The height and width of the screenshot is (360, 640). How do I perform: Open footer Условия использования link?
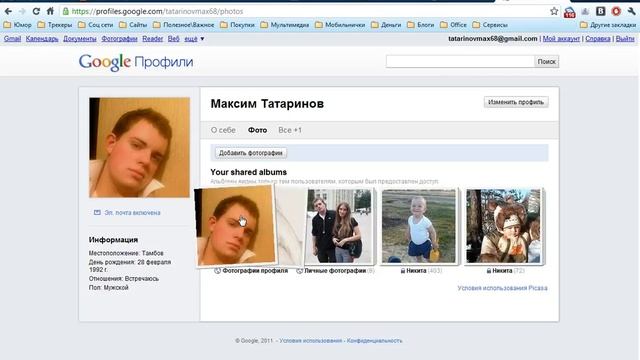311,340
